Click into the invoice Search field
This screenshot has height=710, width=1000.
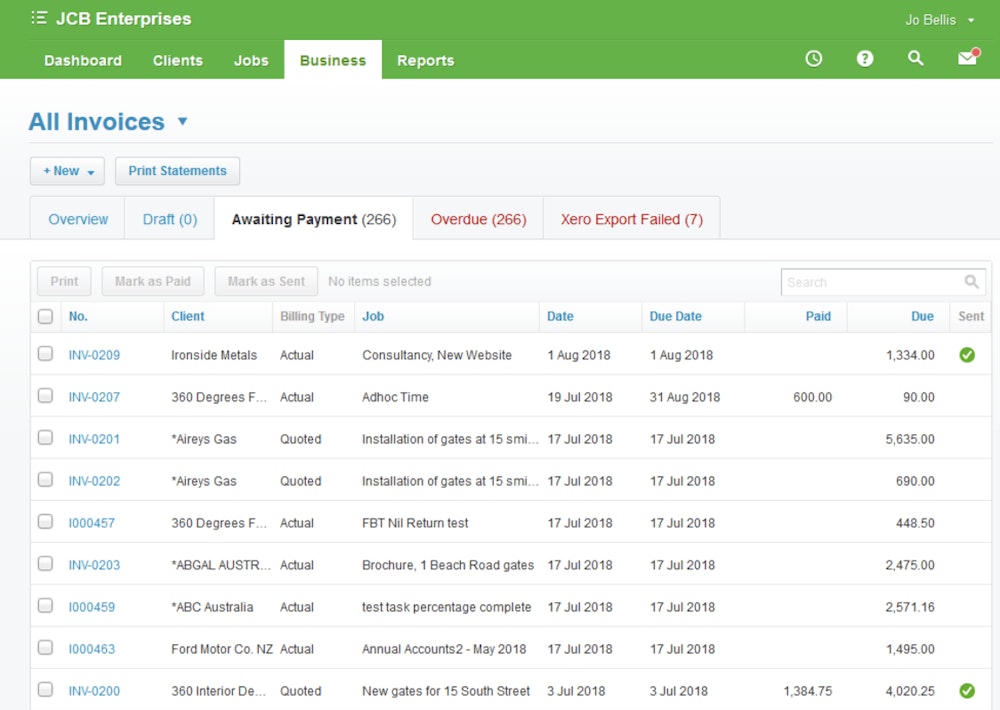(x=870, y=282)
